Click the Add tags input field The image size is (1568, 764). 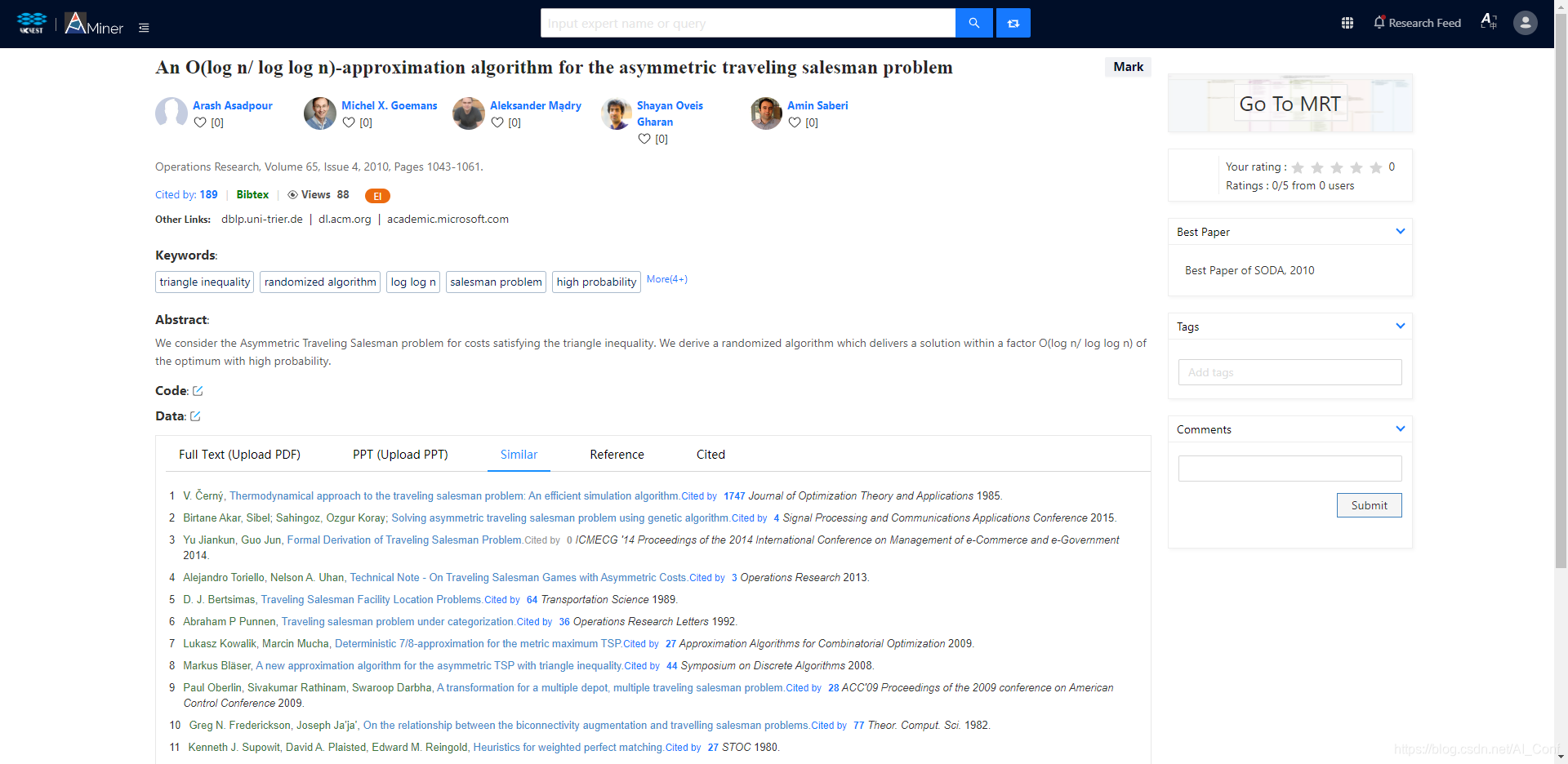[x=1290, y=372]
